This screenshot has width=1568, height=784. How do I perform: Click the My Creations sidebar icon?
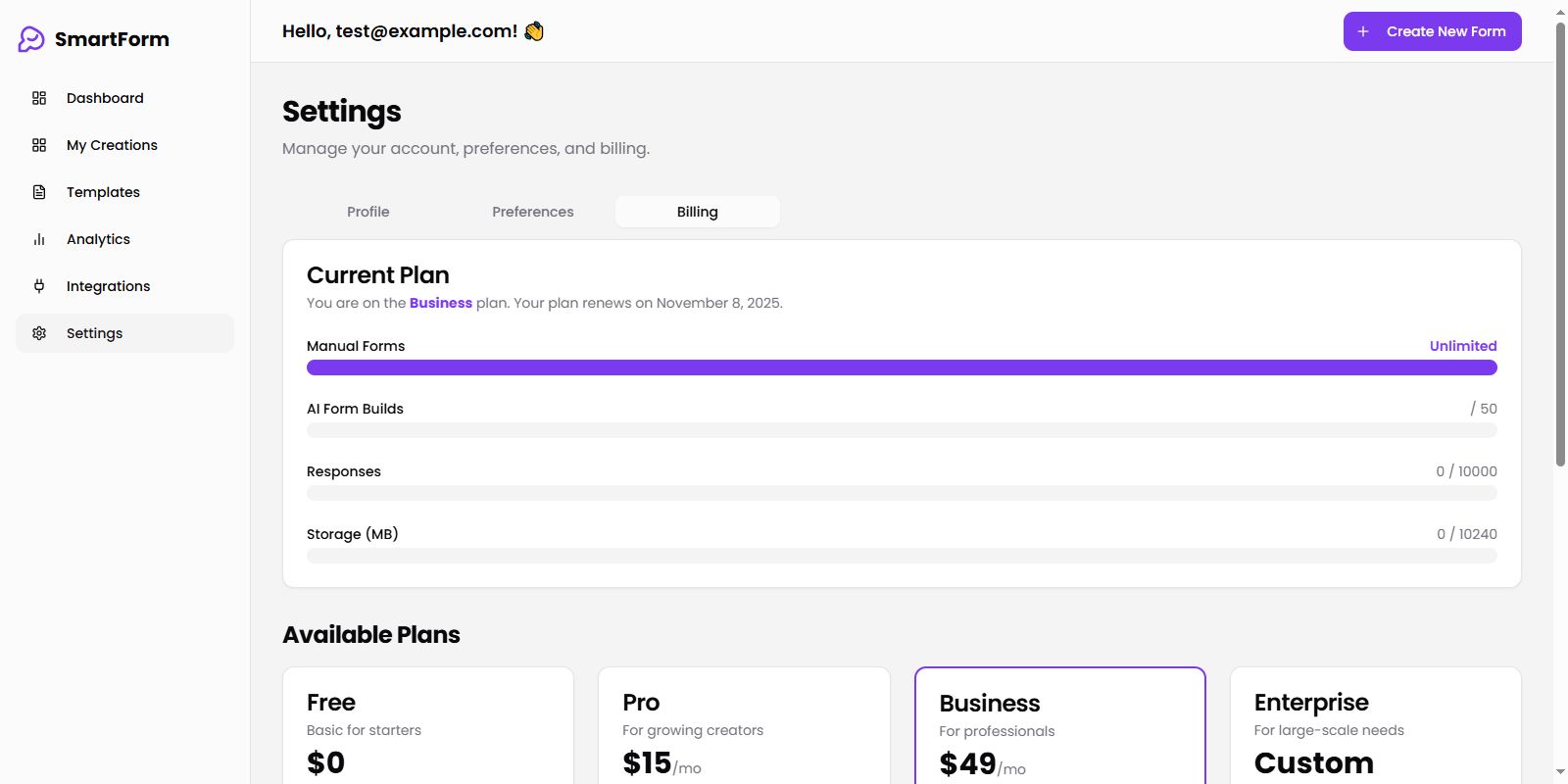point(39,145)
